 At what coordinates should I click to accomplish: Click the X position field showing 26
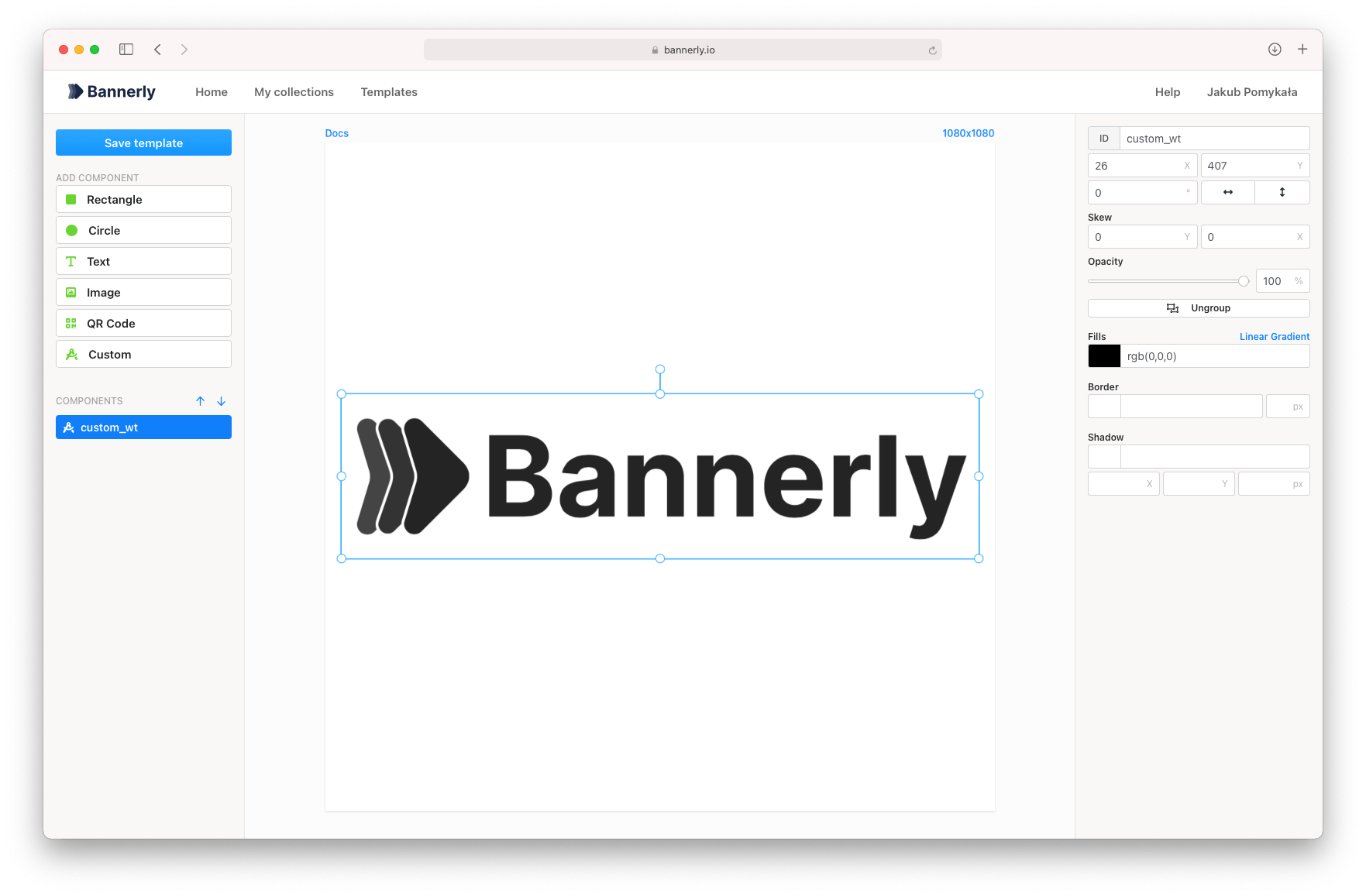tap(1142, 166)
